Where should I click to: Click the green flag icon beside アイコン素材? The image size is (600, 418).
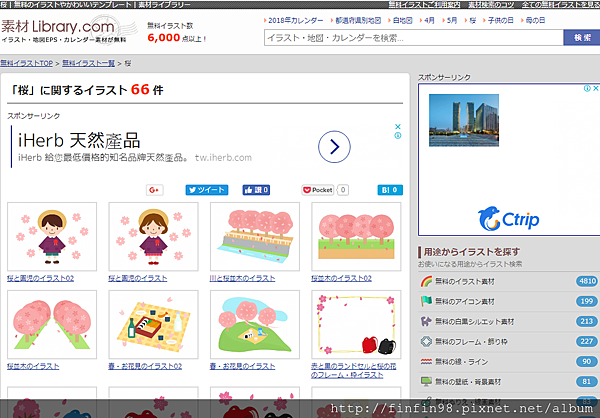[426, 301]
